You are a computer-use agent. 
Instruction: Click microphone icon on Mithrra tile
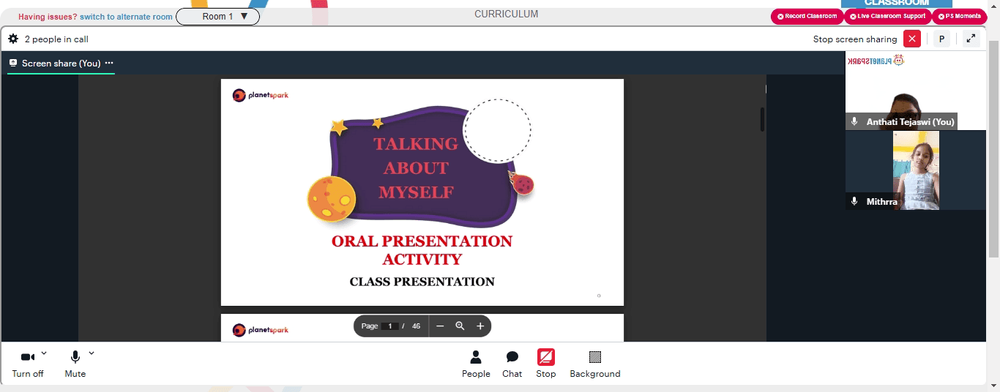855,201
